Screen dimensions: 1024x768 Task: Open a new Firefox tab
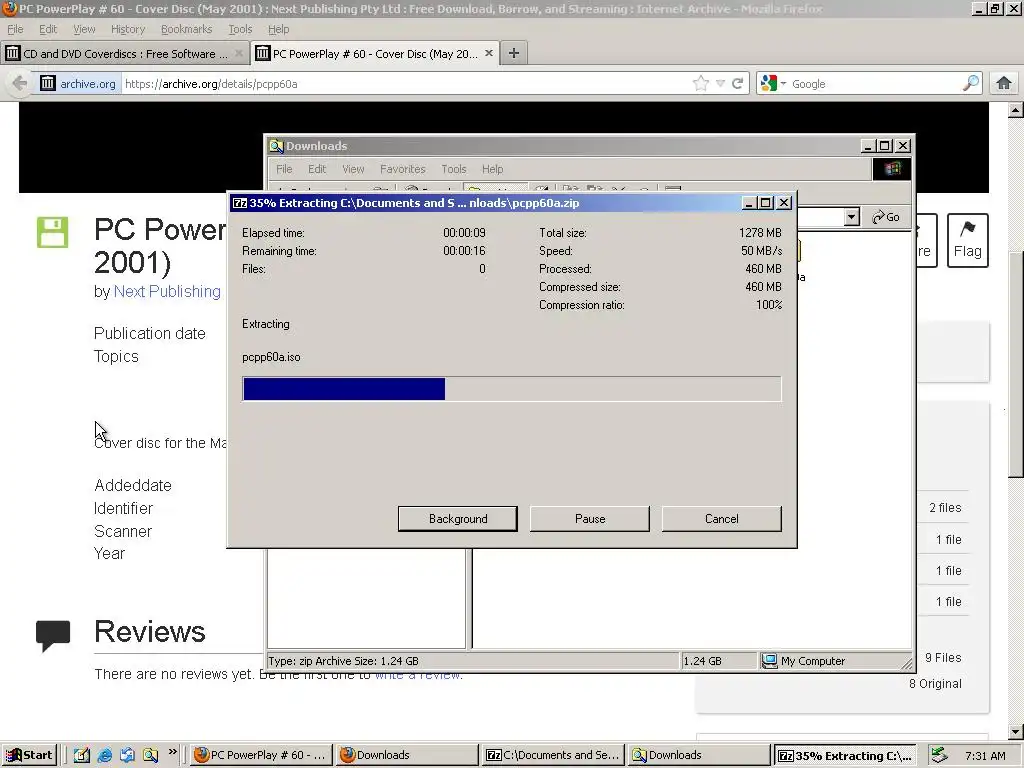[514, 54]
